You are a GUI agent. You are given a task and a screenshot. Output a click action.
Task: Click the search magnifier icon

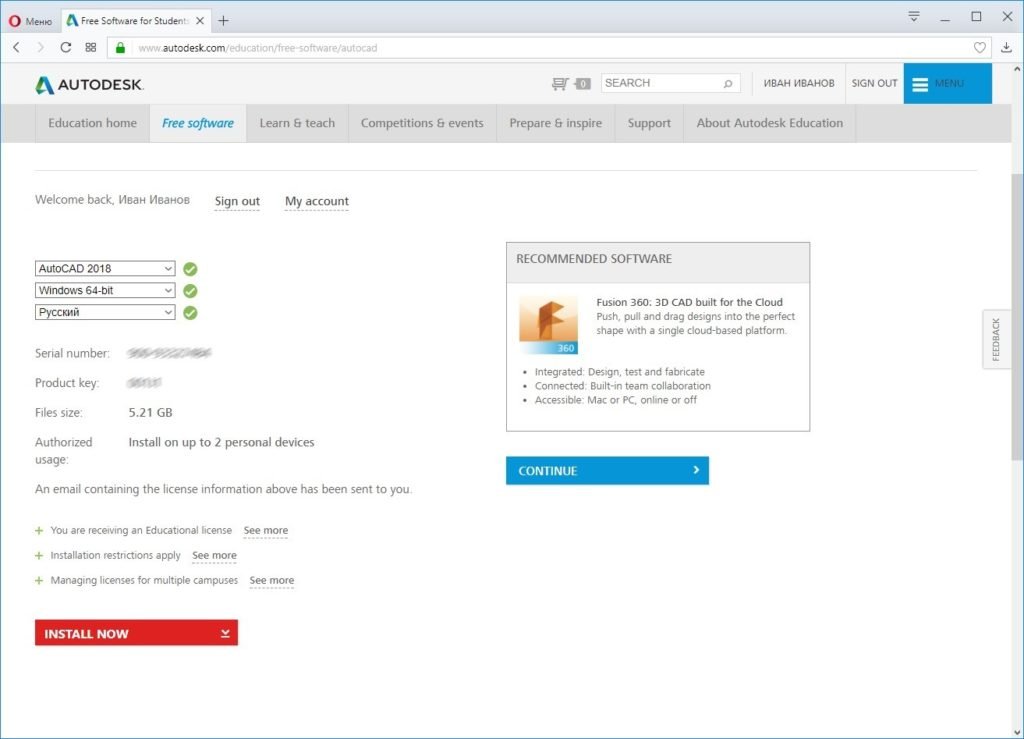(x=728, y=84)
